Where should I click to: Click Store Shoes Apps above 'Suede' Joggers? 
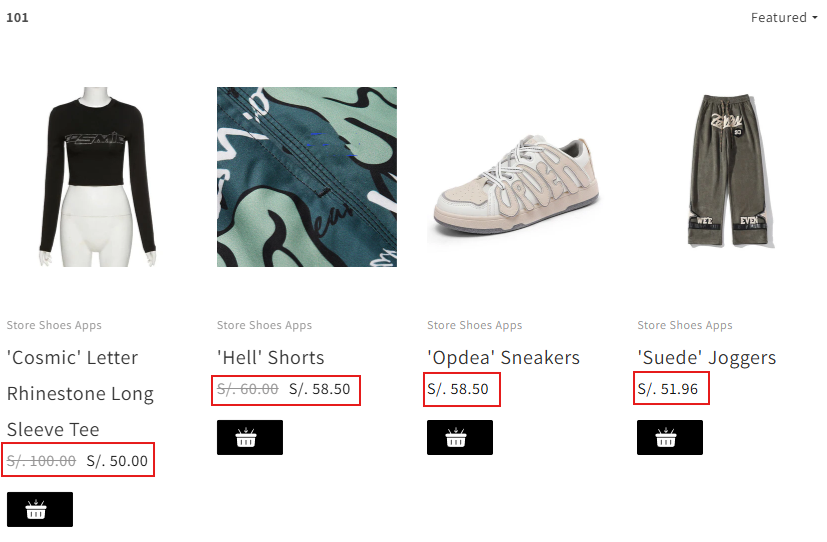click(684, 325)
